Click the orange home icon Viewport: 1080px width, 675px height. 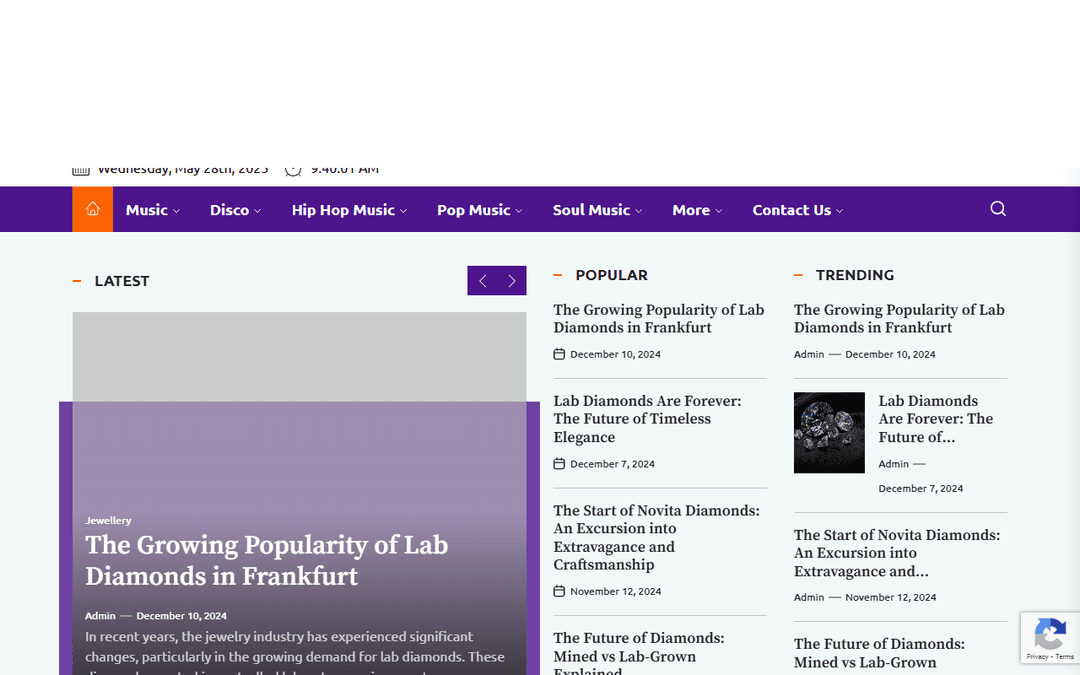[92, 209]
